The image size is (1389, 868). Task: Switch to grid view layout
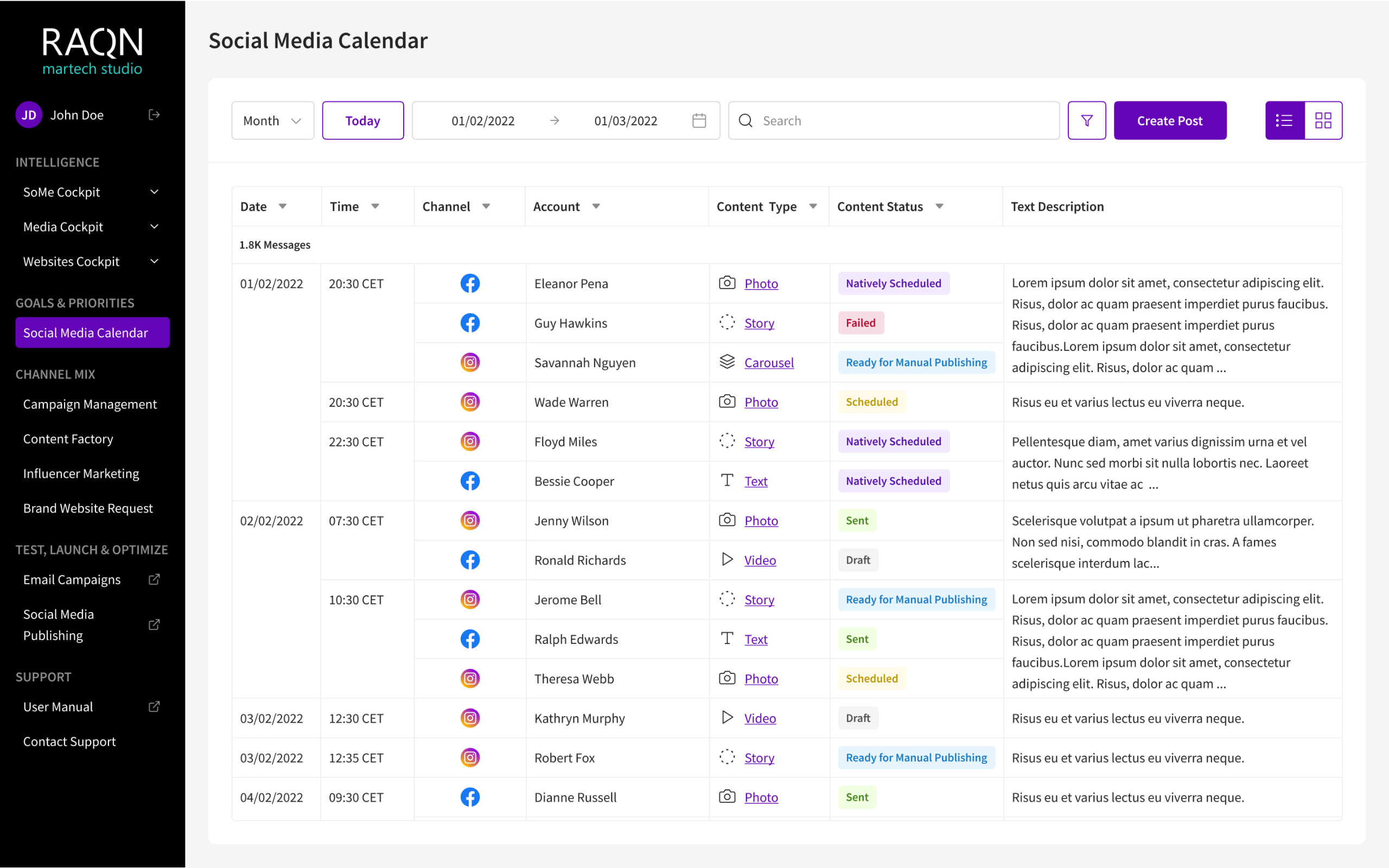point(1323,120)
